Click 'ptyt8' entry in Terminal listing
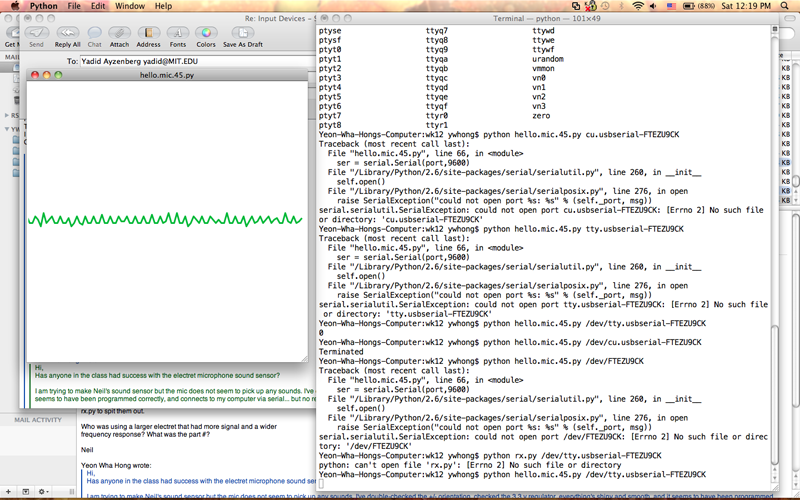The image size is (800, 500). [330, 125]
